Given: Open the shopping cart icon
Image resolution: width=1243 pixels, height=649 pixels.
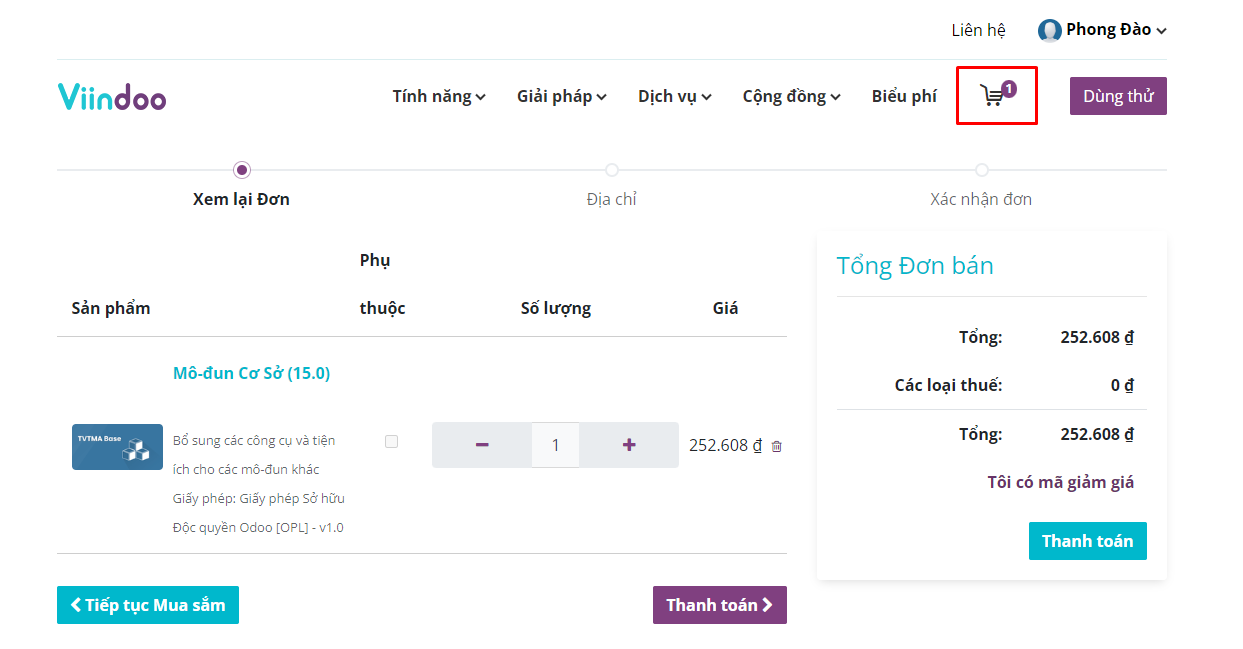Looking at the screenshot, I should coord(997,95).
